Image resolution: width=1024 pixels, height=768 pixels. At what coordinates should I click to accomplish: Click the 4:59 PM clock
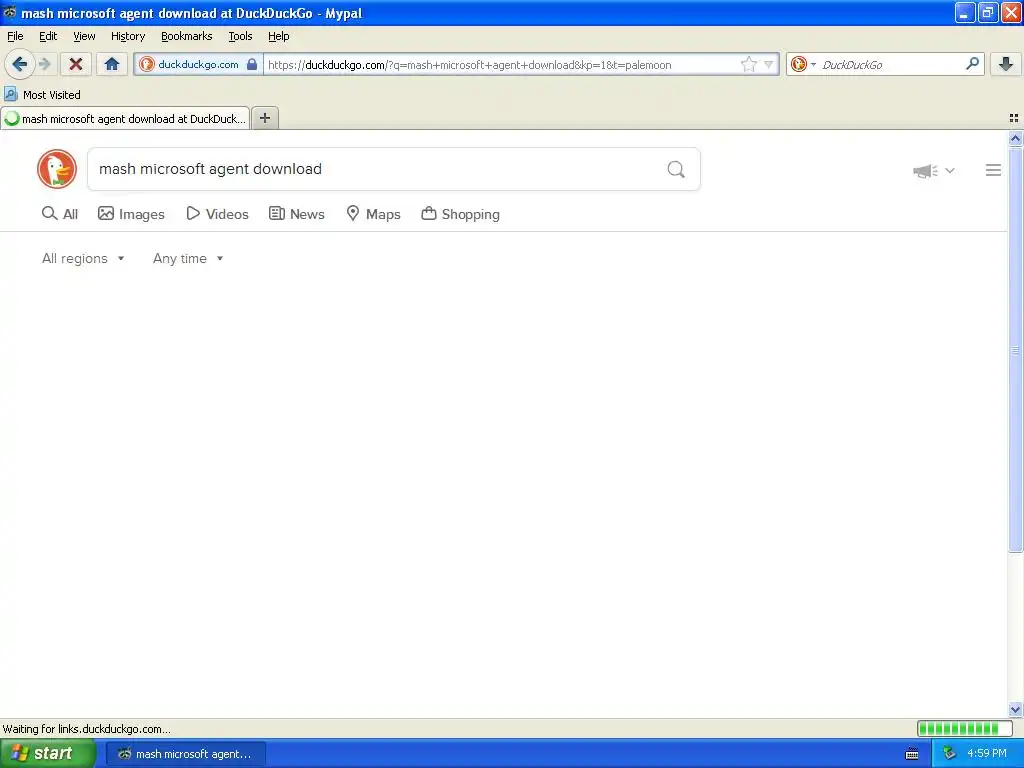coord(987,754)
